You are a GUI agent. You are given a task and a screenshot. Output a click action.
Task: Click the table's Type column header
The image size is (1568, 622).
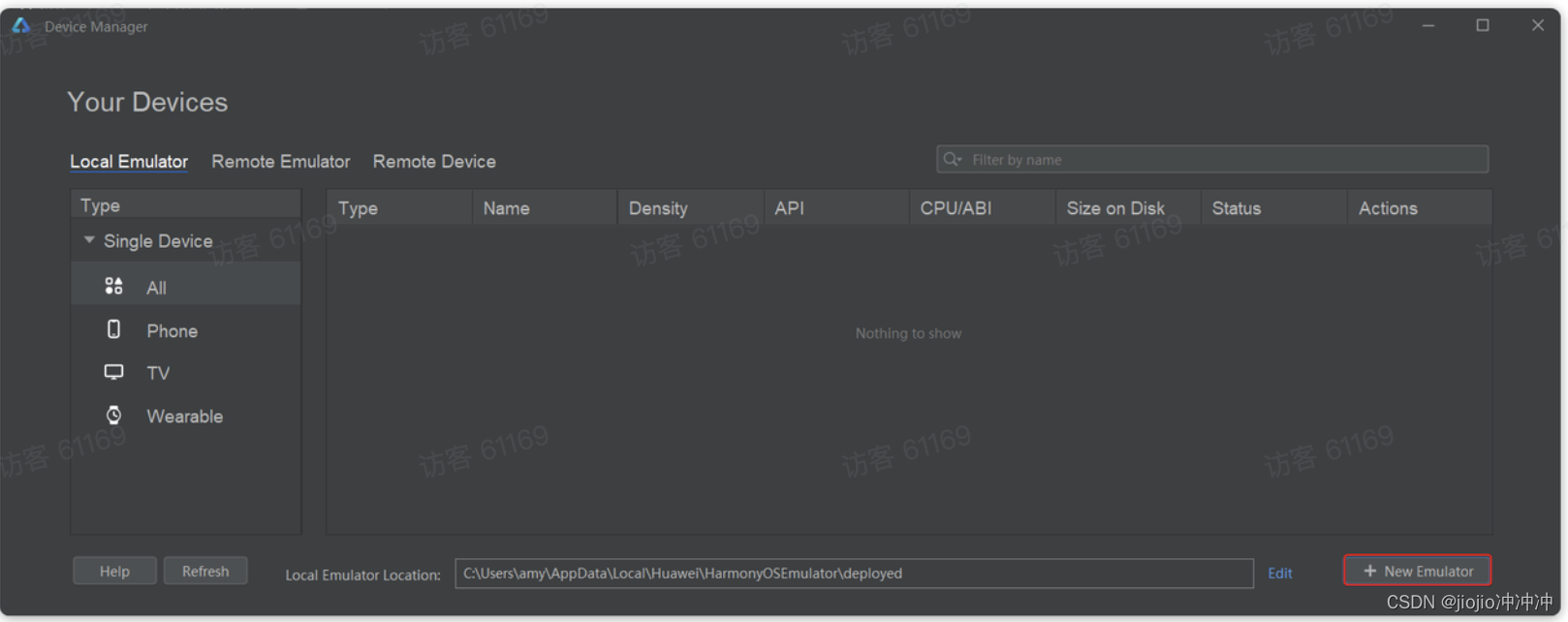[399, 208]
